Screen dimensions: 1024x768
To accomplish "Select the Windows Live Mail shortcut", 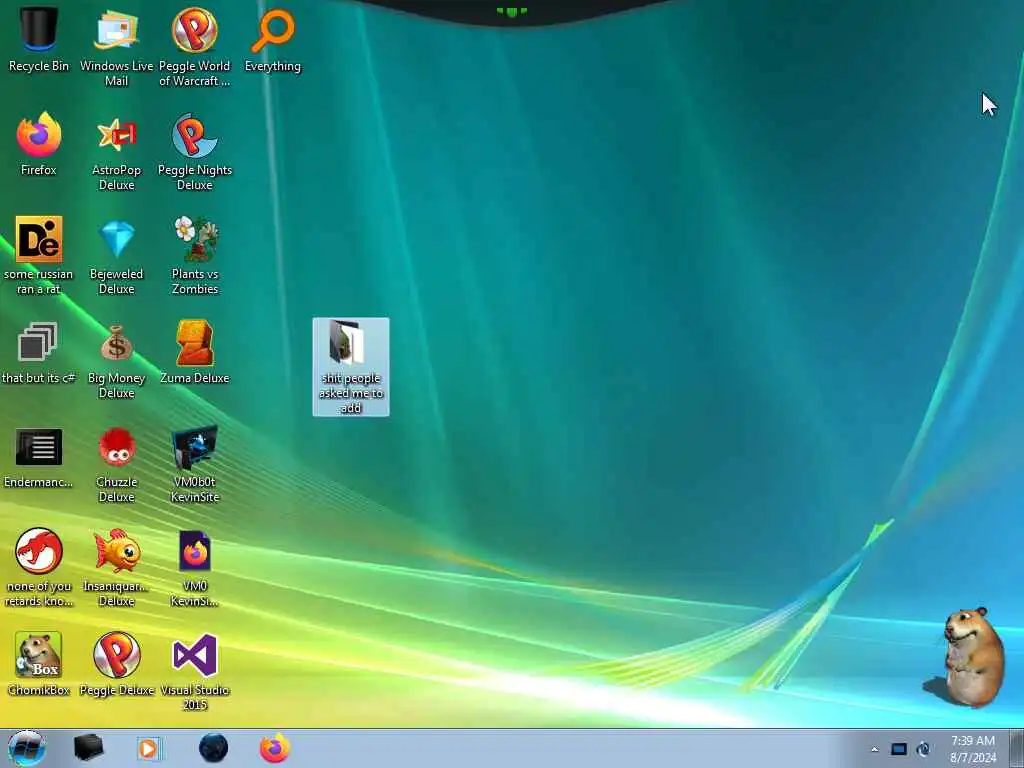I will (116, 48).
